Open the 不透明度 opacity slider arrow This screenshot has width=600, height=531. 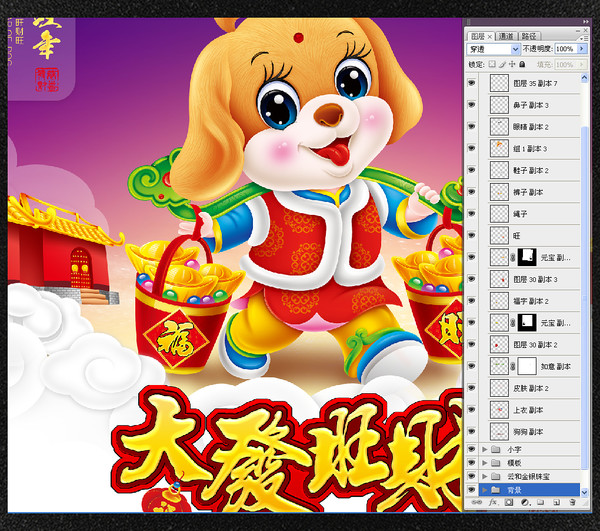(x=582, y=49)
